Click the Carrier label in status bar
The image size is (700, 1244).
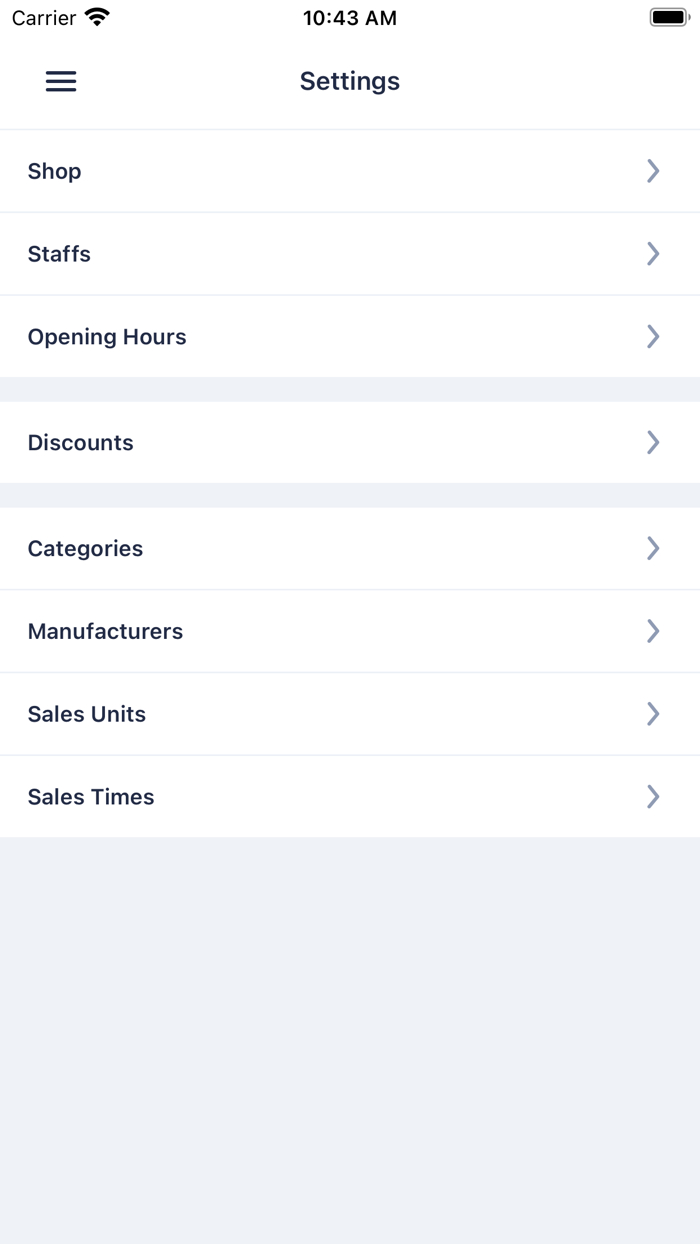[x=42, y=17]
